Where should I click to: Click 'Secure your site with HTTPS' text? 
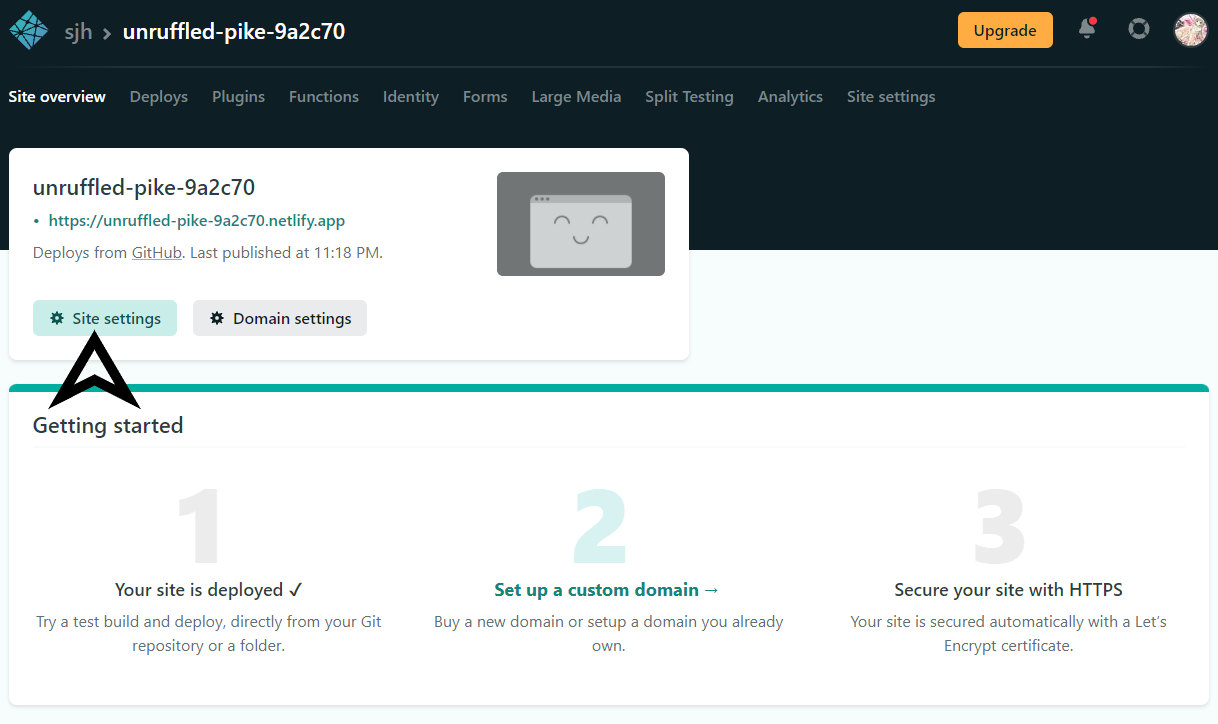point(1008,590)
